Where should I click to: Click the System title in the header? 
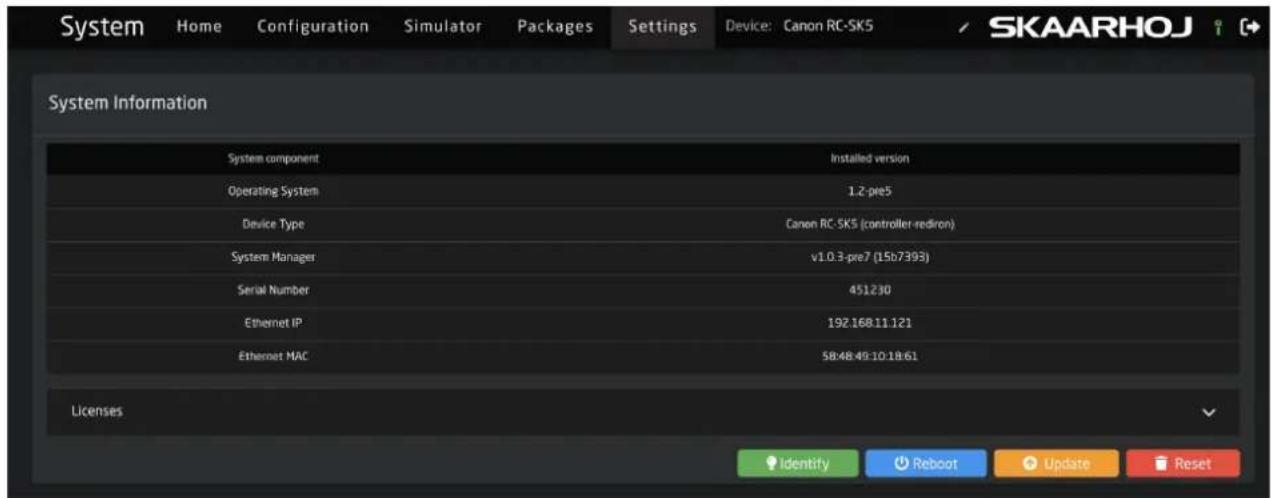104,25
